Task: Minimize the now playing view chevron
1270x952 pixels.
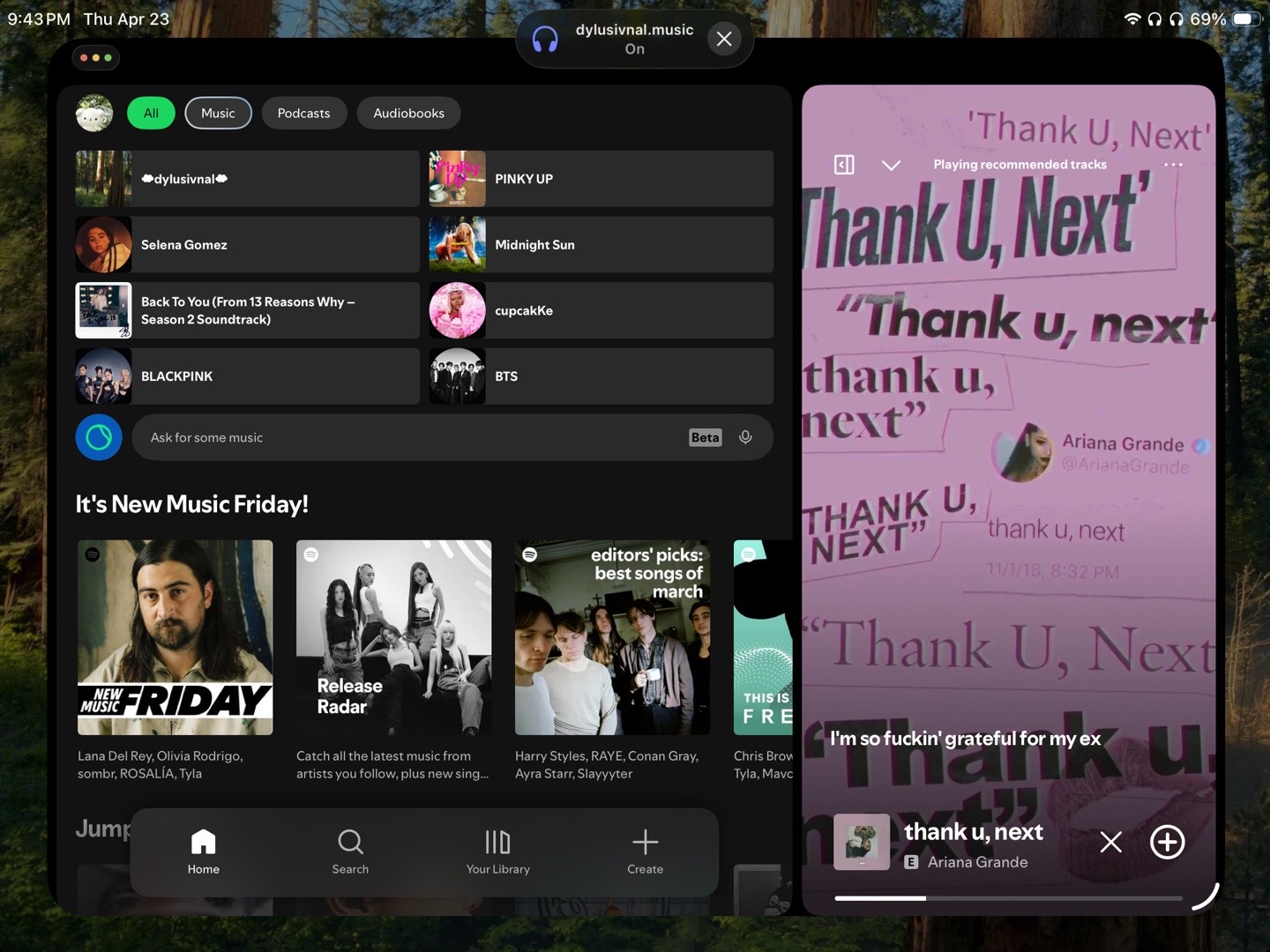Action: [892, 165]
